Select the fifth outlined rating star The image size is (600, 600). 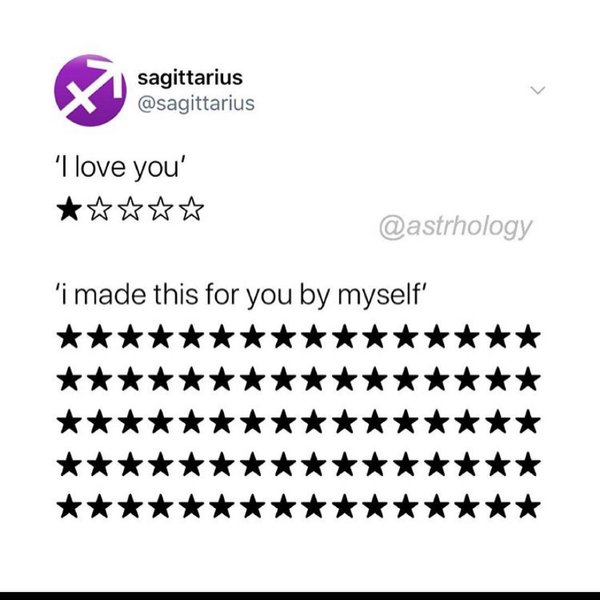(191, 209)
